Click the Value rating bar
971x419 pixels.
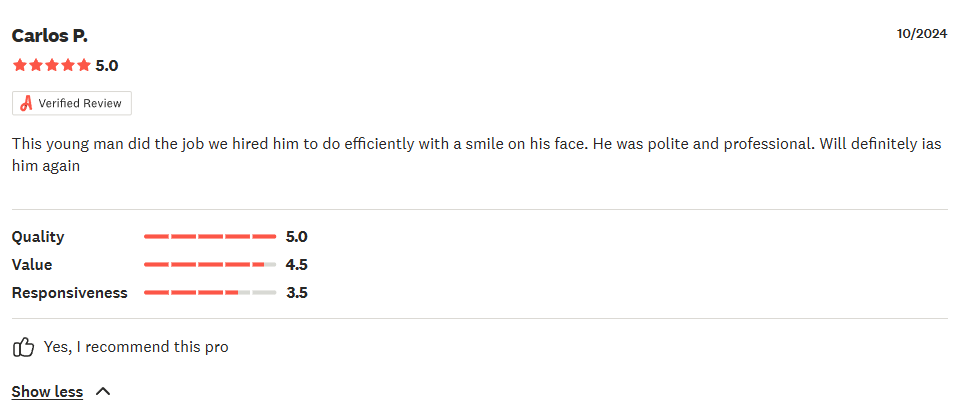tap(210, 265)
